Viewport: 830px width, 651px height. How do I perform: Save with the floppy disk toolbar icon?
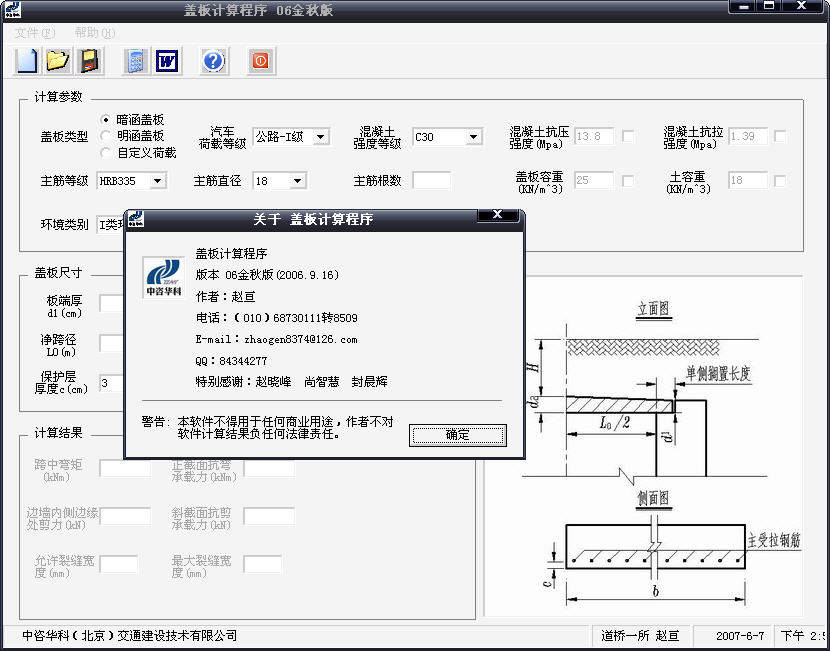pos(90,61)
